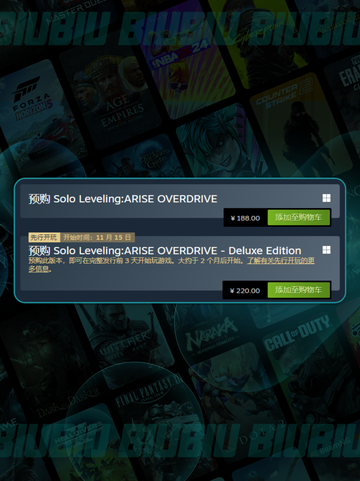
Task: Click Windows icon on standard edition row
Action: [x=326, y=198]
